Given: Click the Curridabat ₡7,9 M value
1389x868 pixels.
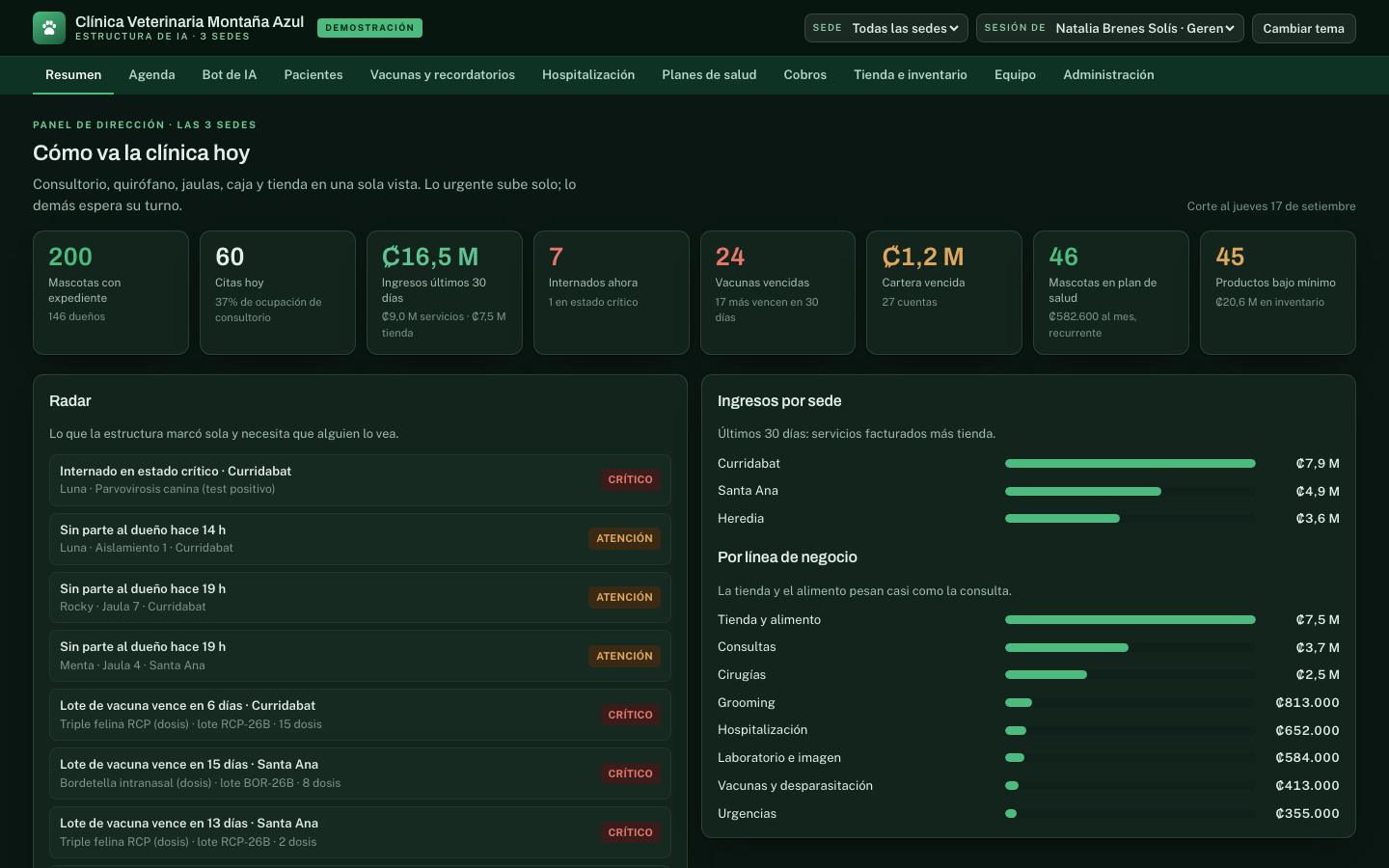Looking at the screenshot, I should 1318,464.
